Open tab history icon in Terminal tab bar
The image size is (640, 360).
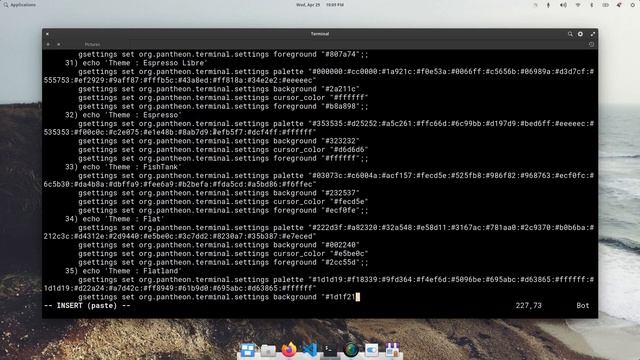(591, 44)
